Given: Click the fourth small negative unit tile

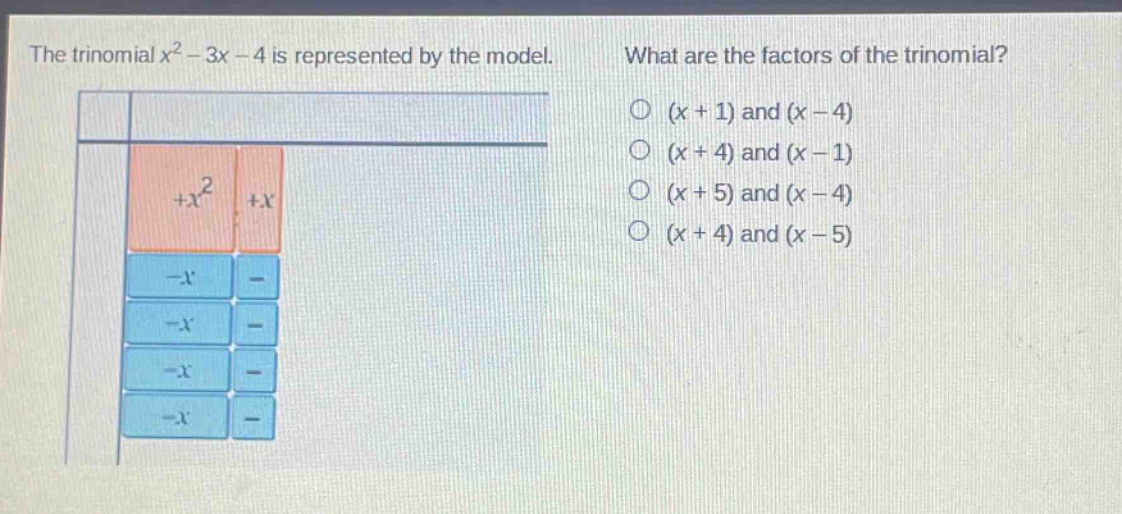Looking at the screenshot, I should pos(253,417).
